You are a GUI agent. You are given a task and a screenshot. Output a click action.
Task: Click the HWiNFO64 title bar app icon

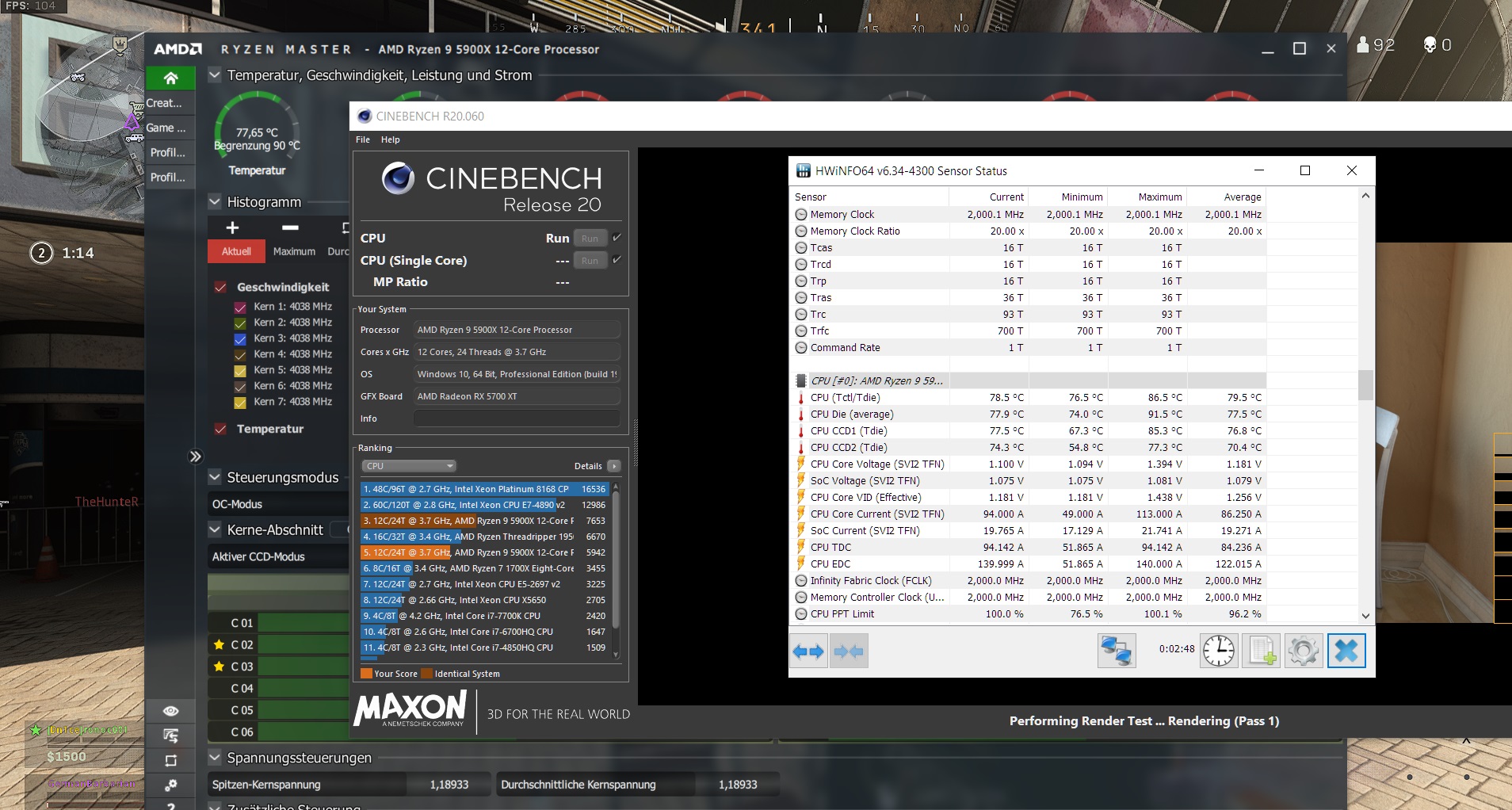point(804,170)
